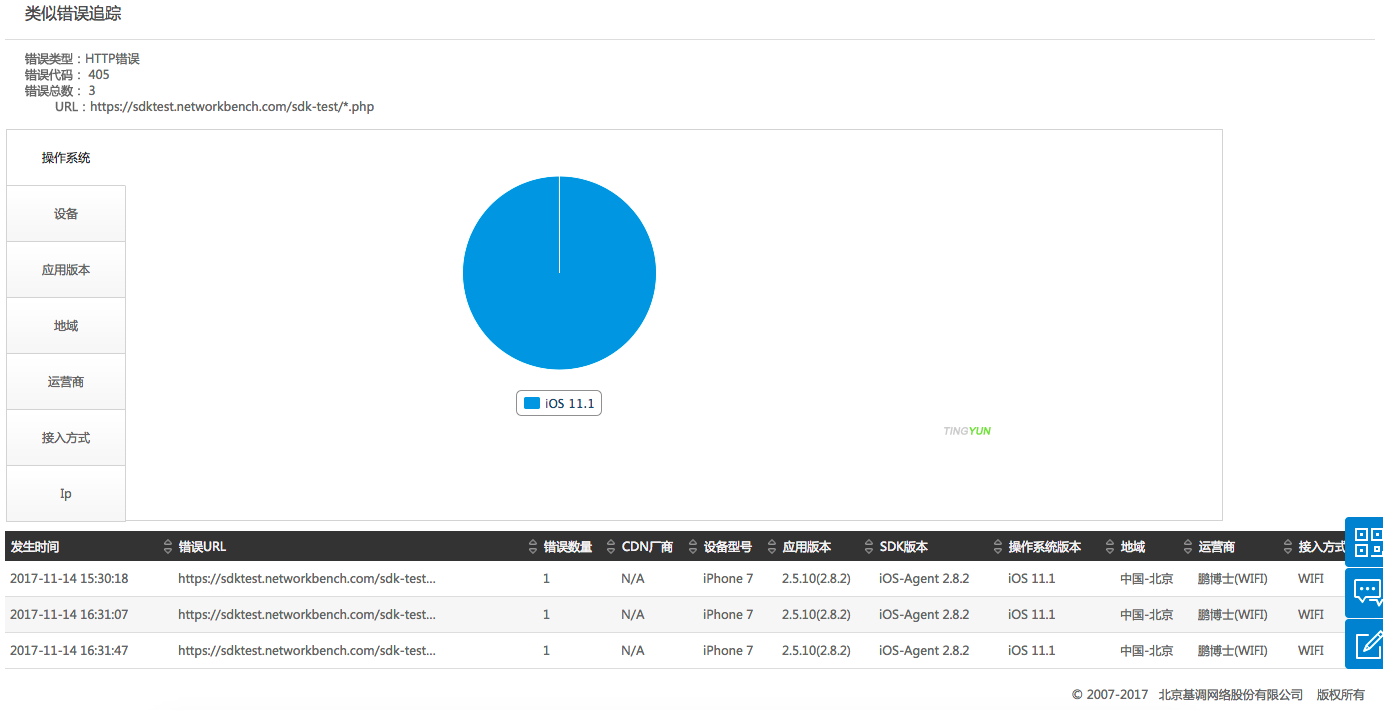Switch to the 设备 tab
This screenshot has height=710, width=1383.
66,214
